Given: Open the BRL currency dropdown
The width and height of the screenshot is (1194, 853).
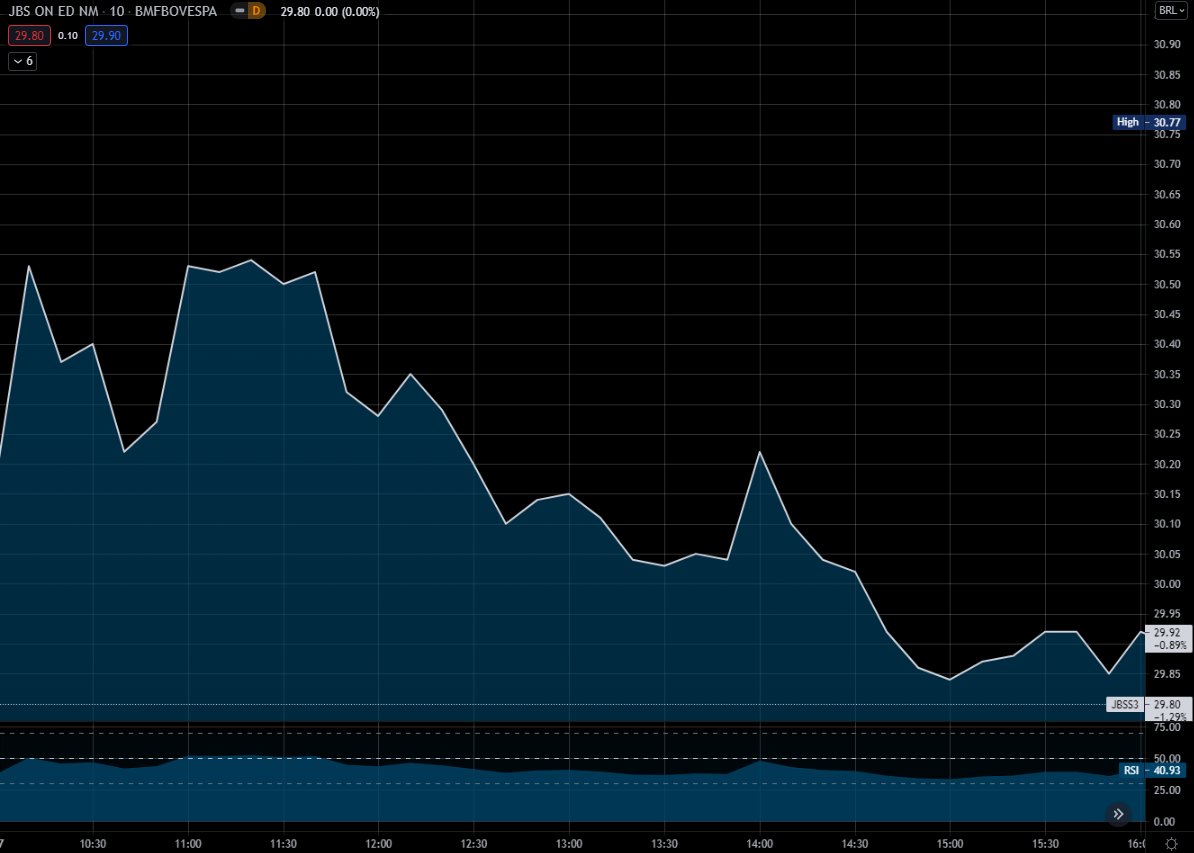Looking at the screenshot, I should [x=1171, y=11].
